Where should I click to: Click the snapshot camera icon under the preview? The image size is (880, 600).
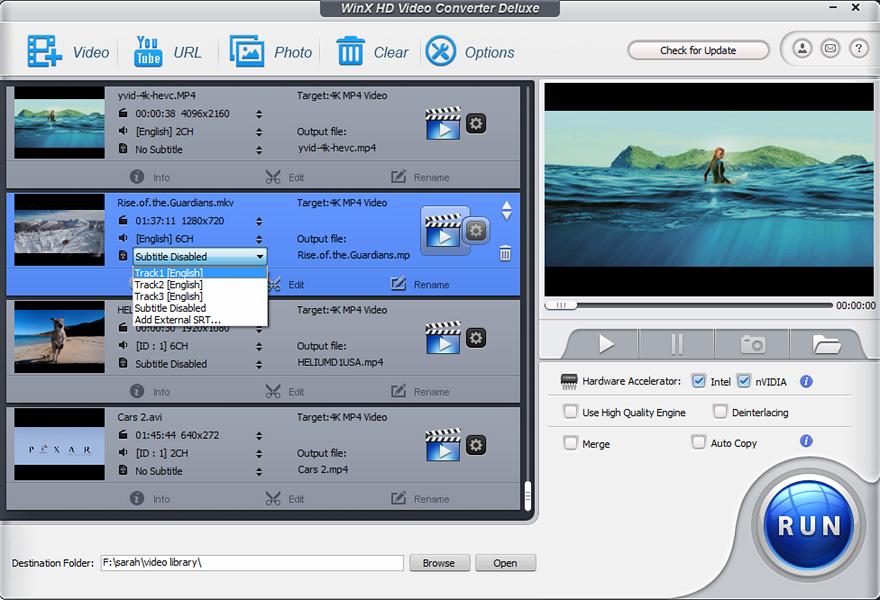(x=754, y=343)
